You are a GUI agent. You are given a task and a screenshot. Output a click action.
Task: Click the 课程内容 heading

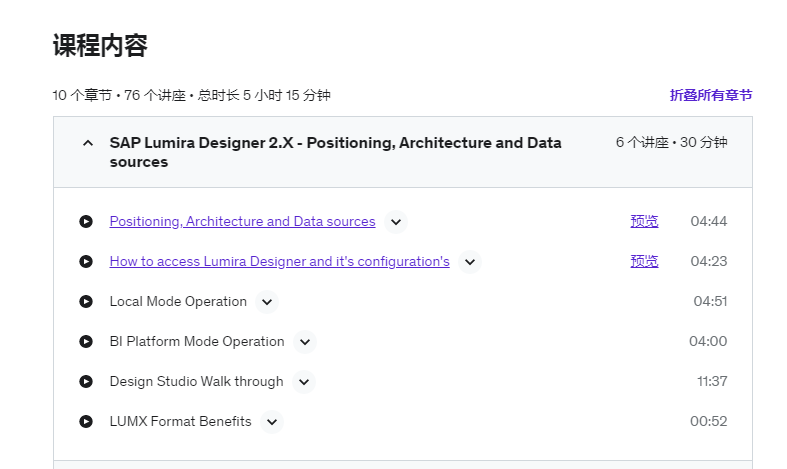(100, 46)
